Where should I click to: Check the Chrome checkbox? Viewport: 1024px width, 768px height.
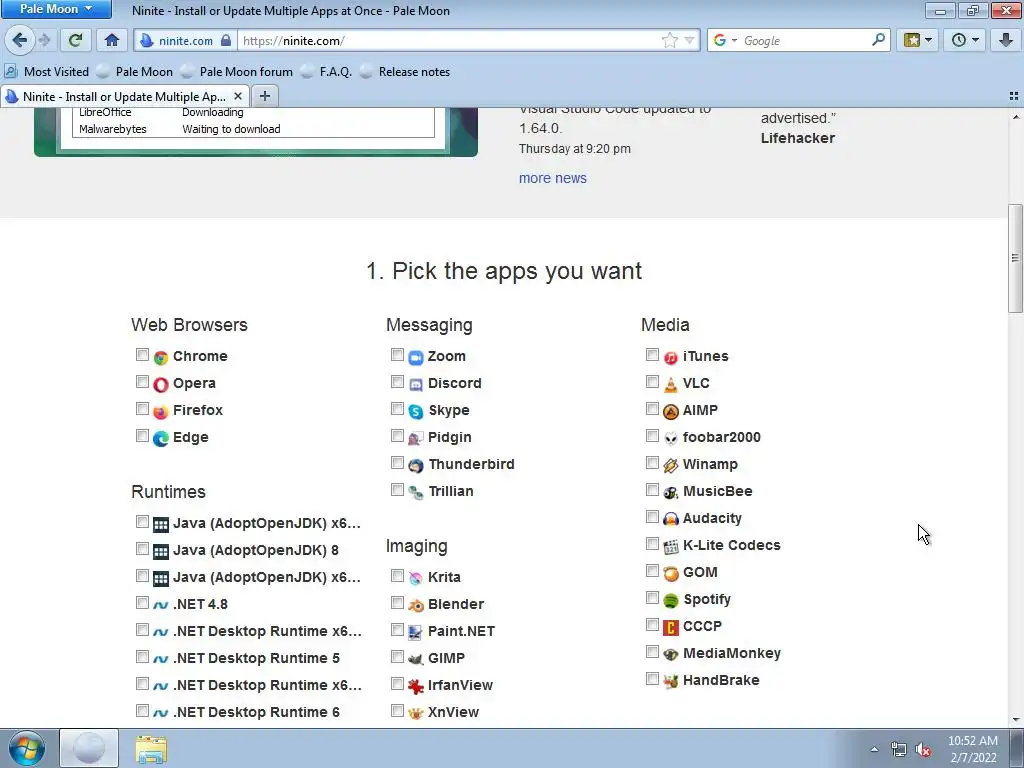click(x=142, y=355)
